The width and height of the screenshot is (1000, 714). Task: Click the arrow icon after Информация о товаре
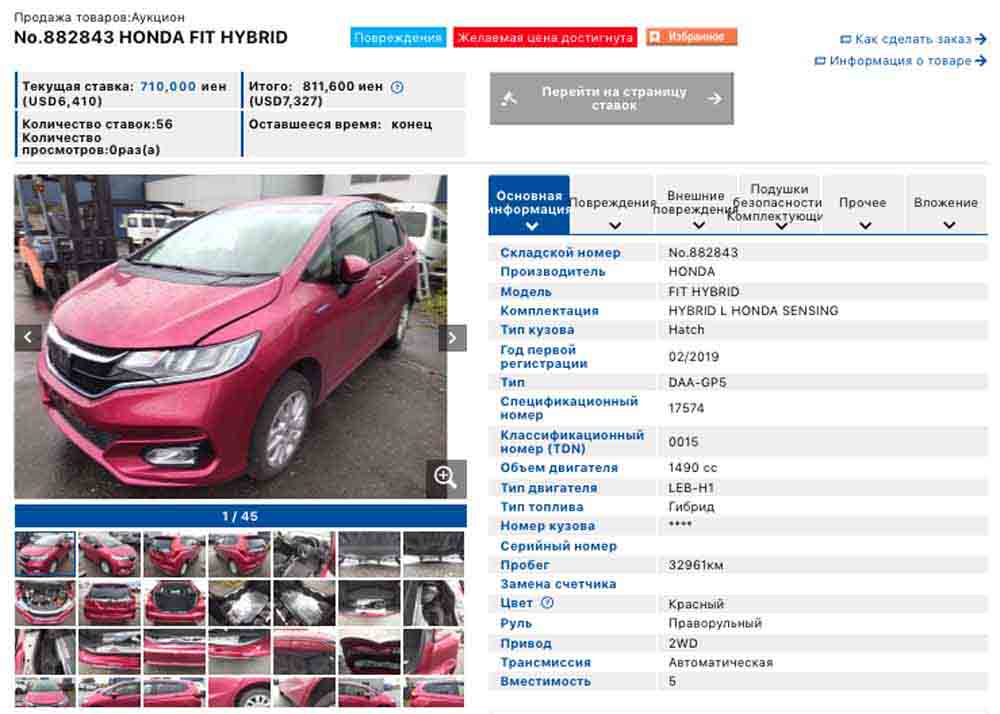(x=981, y=61)
